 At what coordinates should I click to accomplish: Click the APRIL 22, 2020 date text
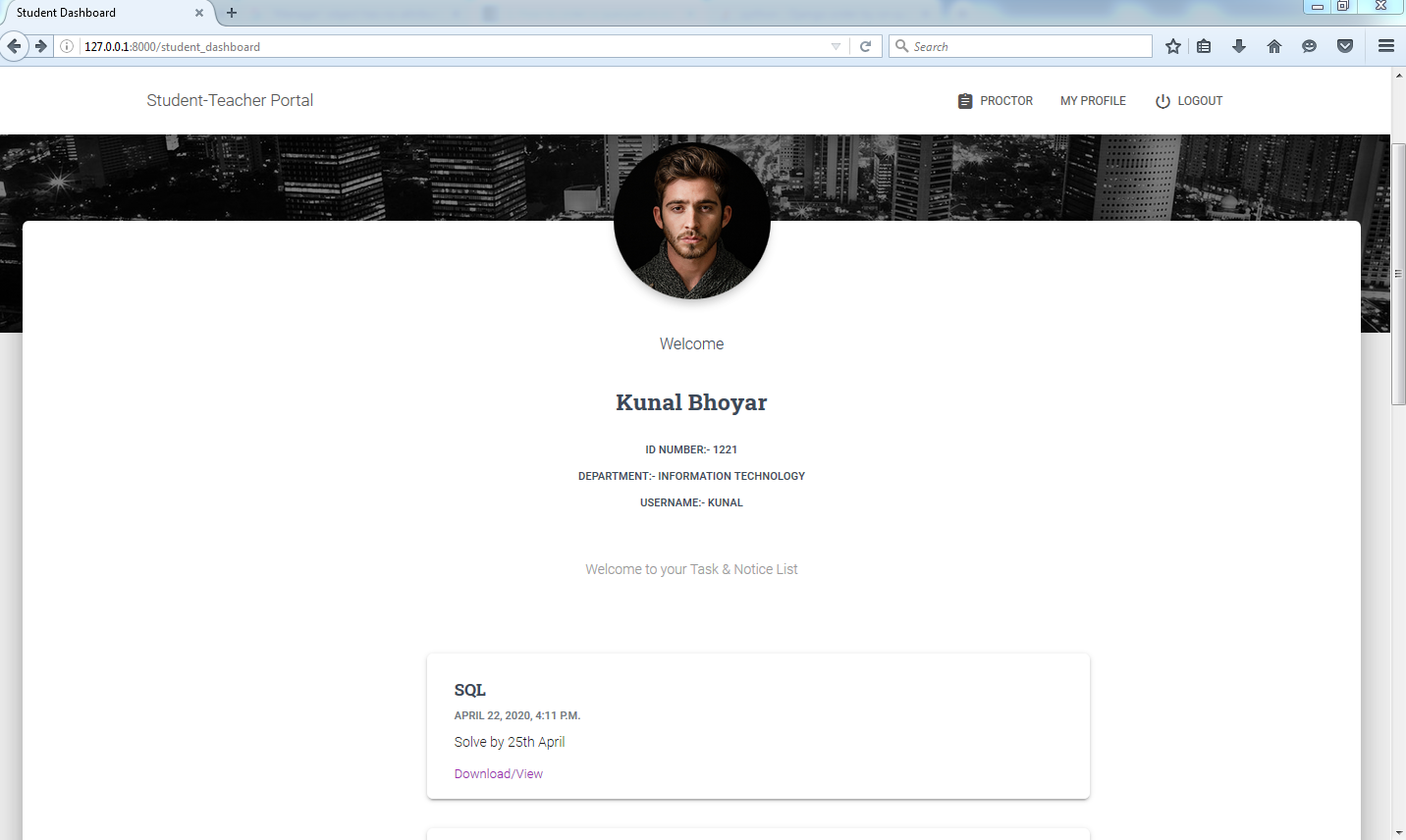click(517, 715)
